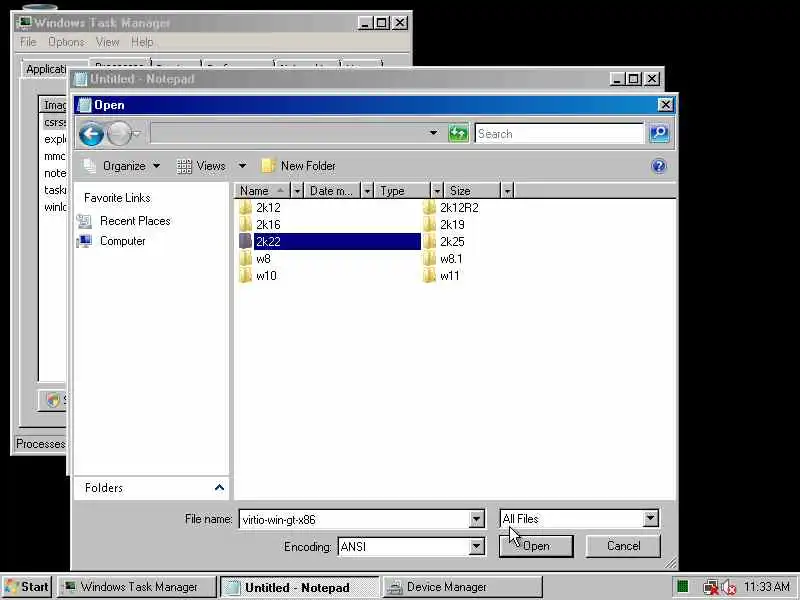Switch to Device Manager taskbar button
The width and height of the screenshot is (800, 600).
click(463, 587)
